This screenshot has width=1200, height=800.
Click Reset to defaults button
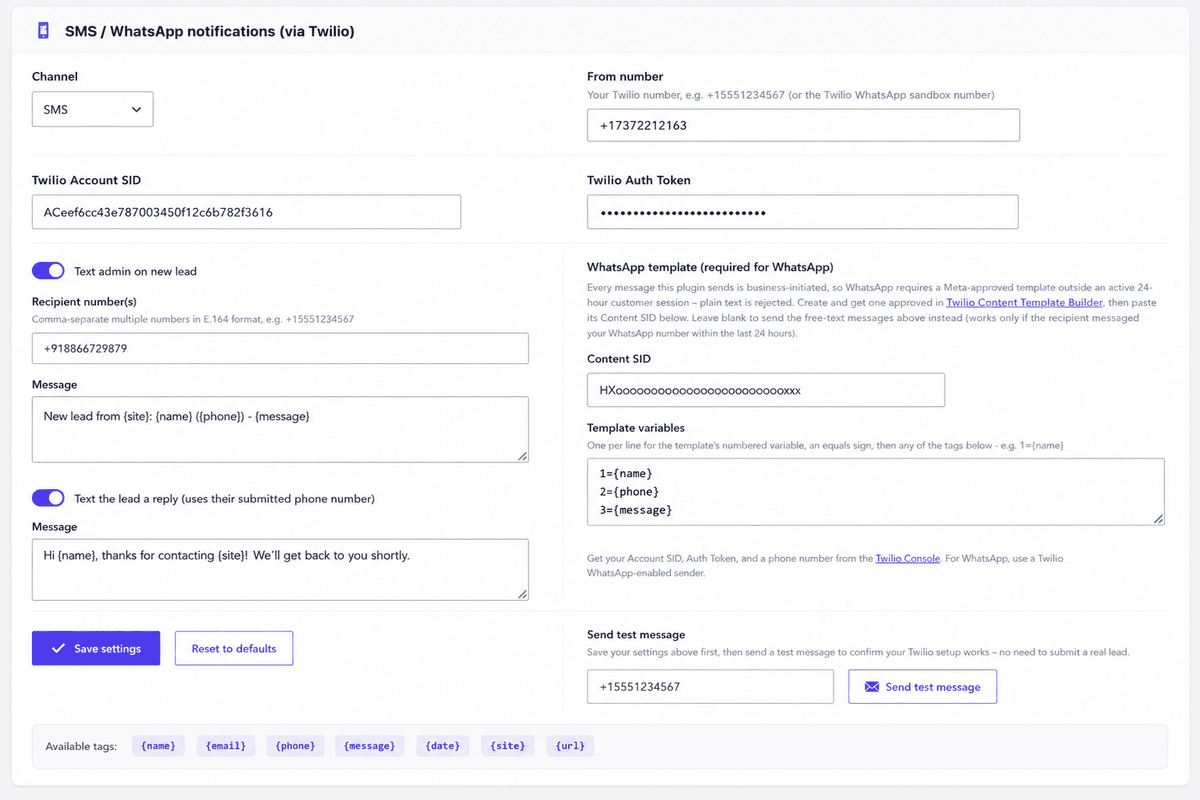pyautogui.click(x=234, y=648)
